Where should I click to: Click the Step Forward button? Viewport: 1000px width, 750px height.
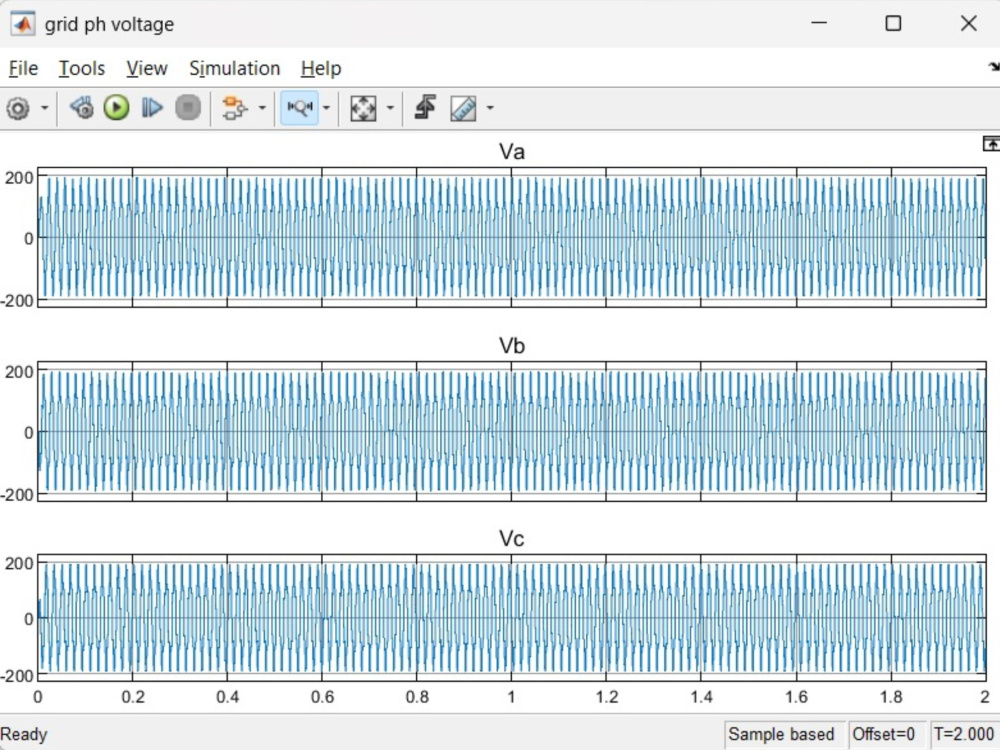[x=152, y=108]
